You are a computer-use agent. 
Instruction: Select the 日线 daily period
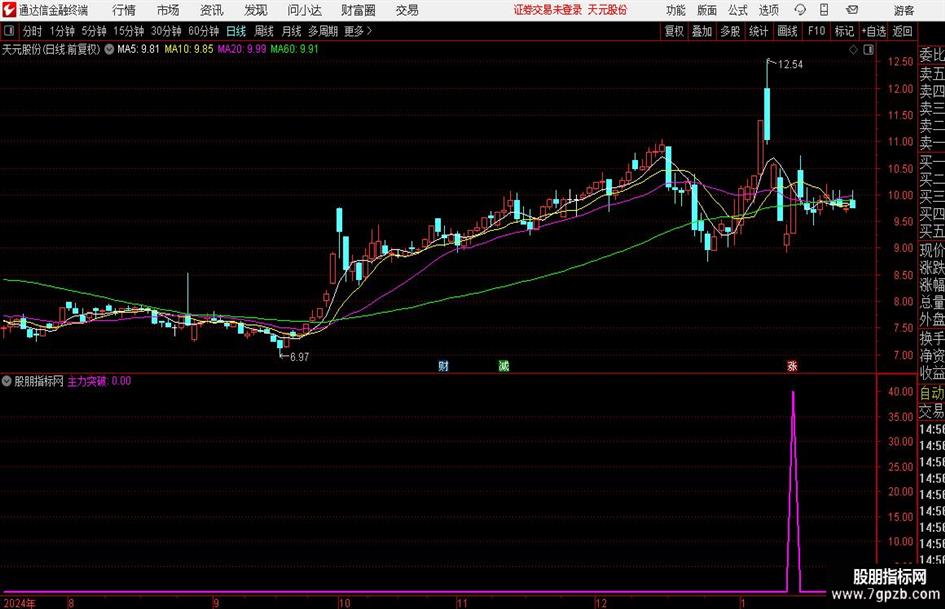[x=236, y=31]
